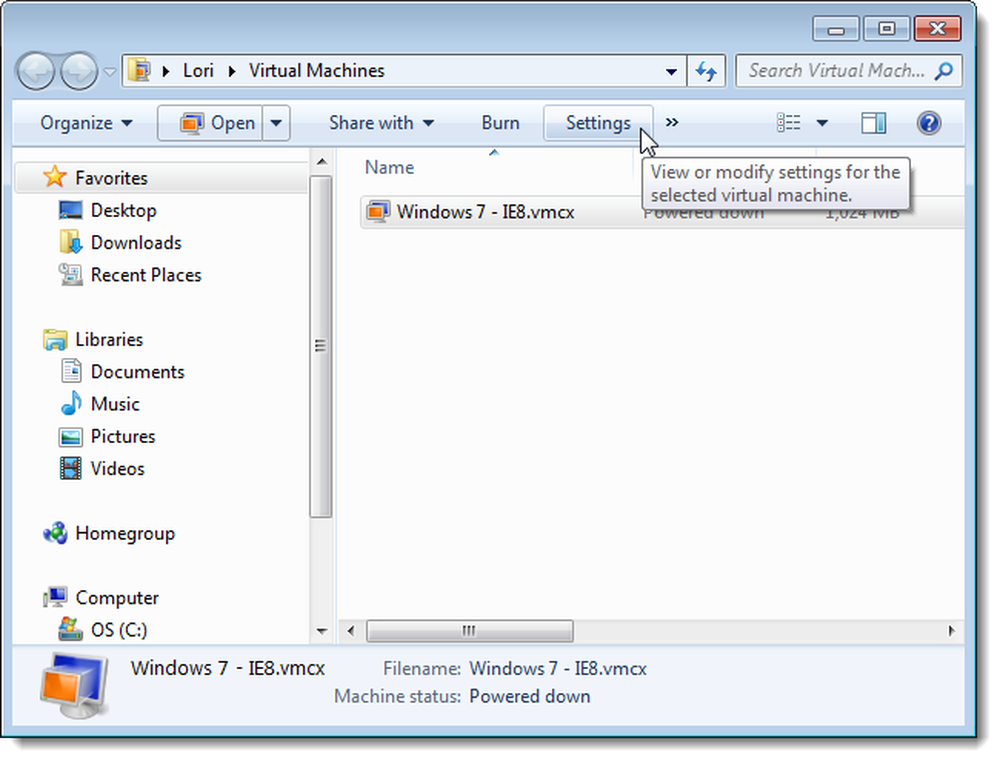Click in the Search Virtual Machines box
Viewport: 1000px width, 761px height.
[x=837, y=71]
